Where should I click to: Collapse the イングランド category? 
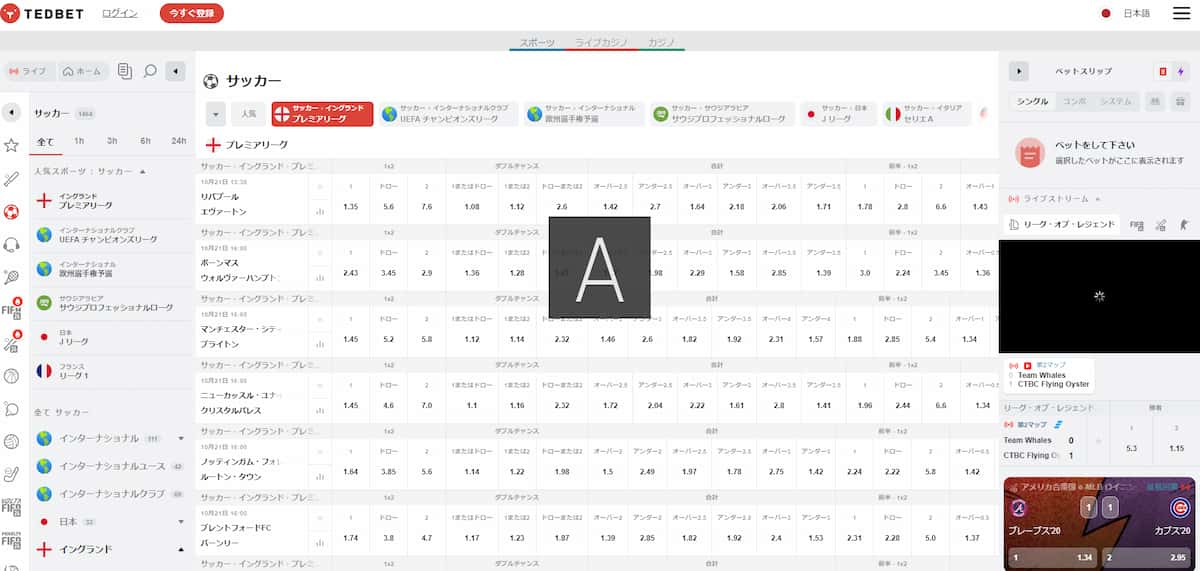point(181,549)
